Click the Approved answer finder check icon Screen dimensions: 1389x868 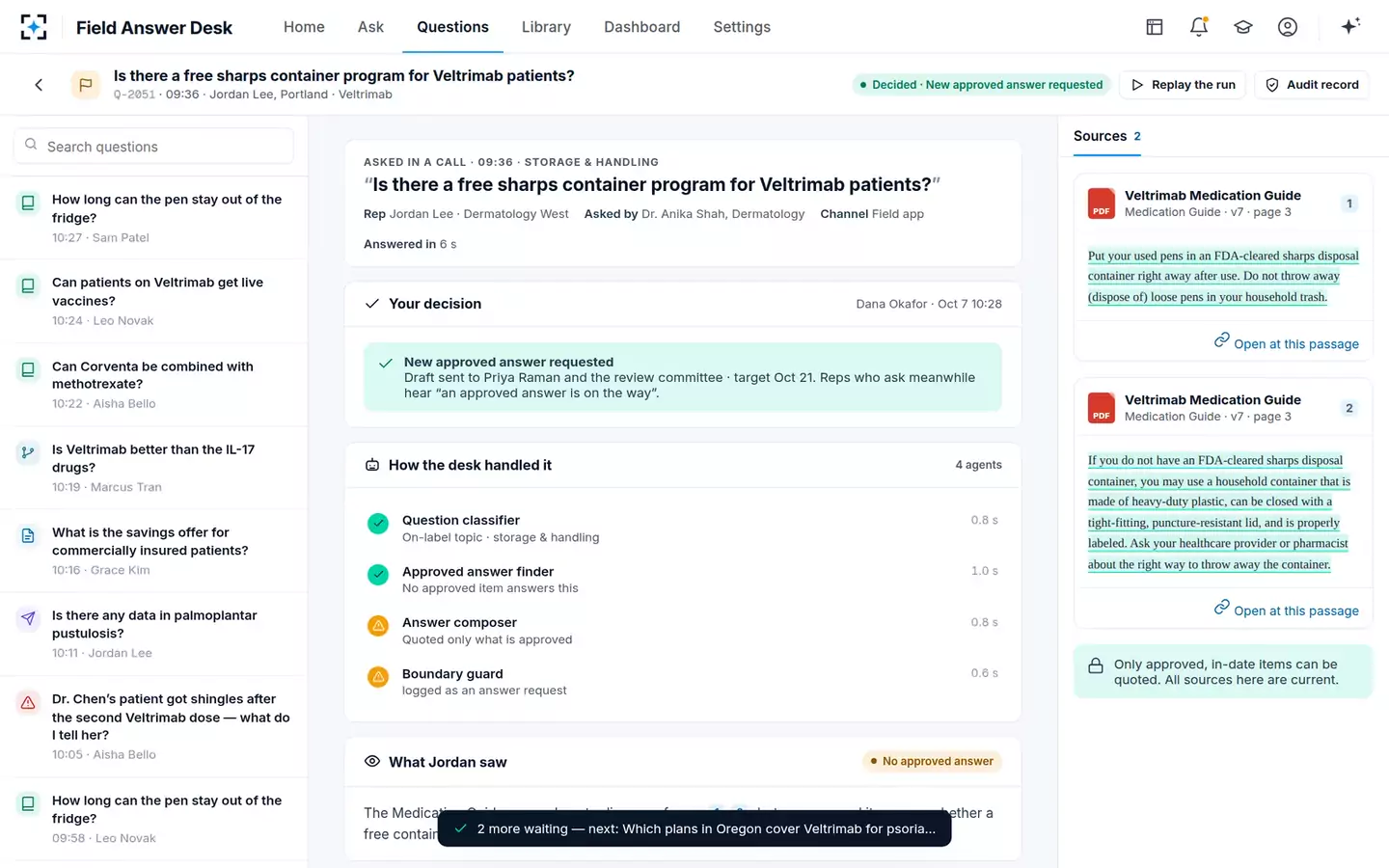coord(378,575)
